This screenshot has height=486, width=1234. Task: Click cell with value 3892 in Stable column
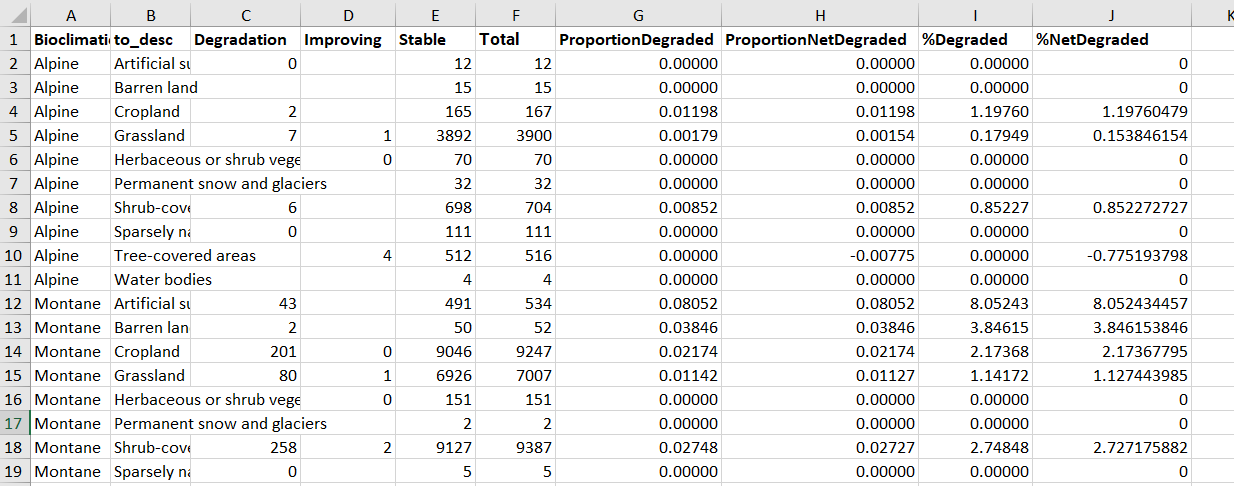tap(436, 135)
